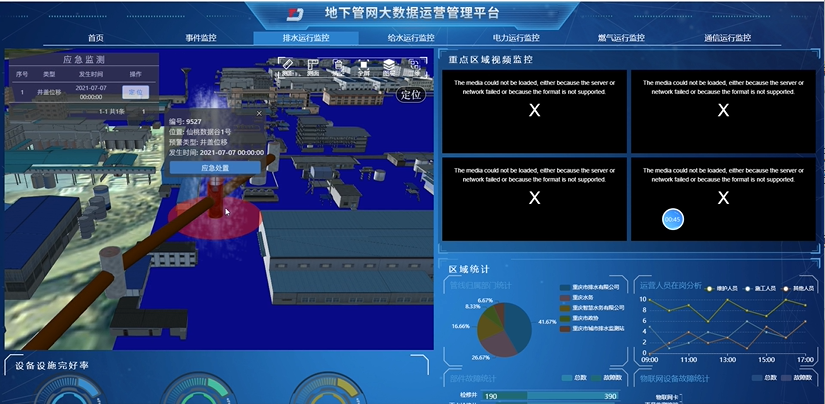The image size is (825, 404).
Task: Select the ruler distance-measuring tool
Action: tap(288, 64)
